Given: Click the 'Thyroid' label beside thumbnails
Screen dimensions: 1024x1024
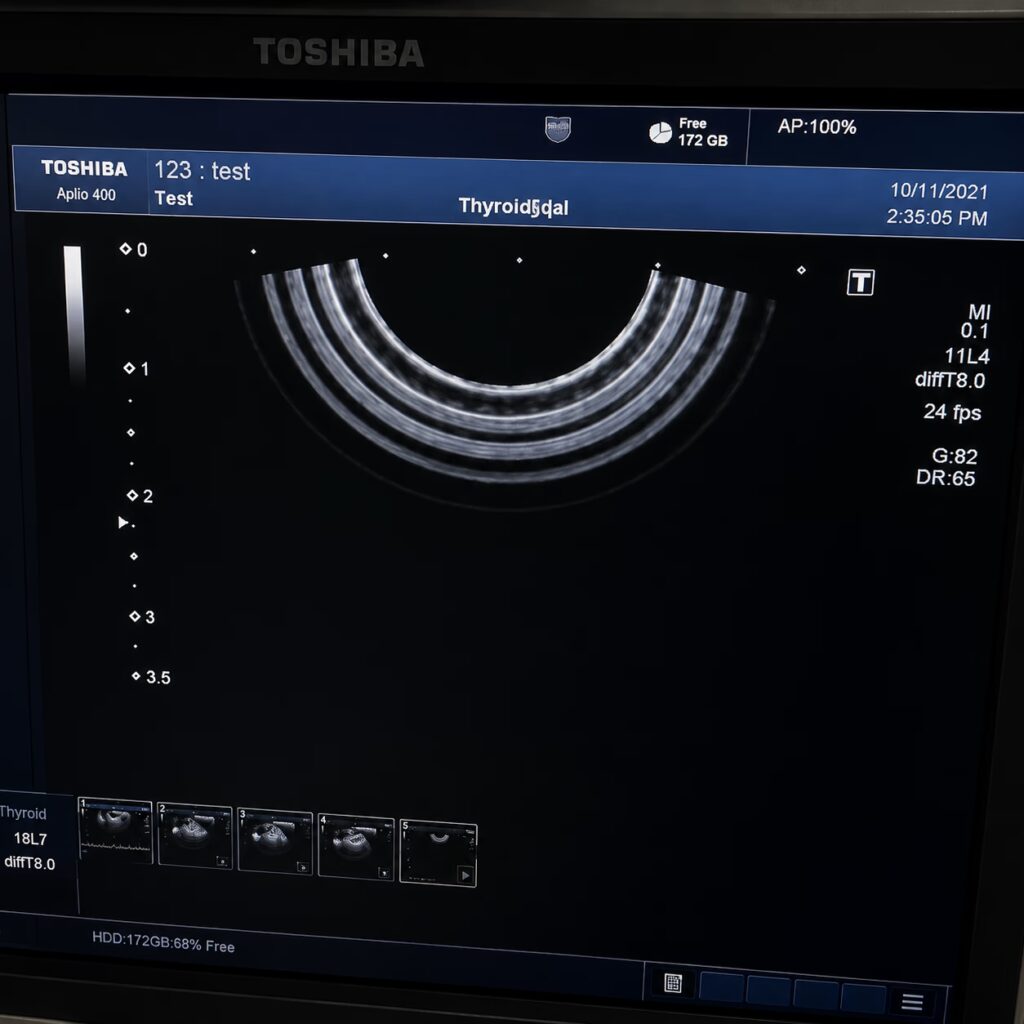Looking at the screenshot, I should (23, 813).
